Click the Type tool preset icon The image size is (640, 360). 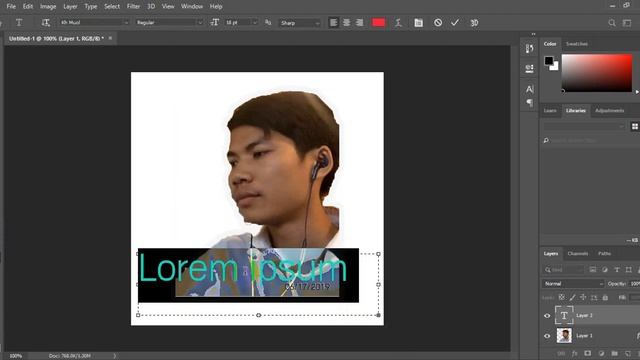pyautogui.click(x=19, y=23)
